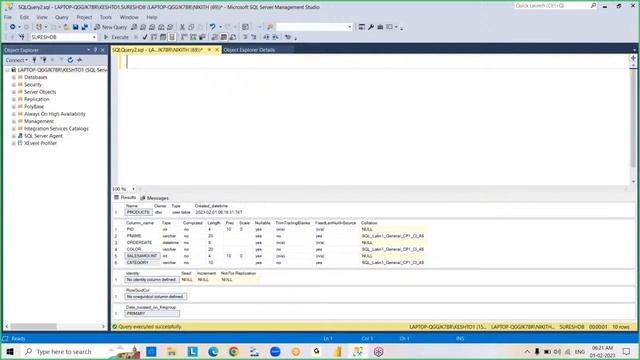Viewport: 640px width, 360px height.
Task: Click the Execute query button
Action: click(116, 37)
